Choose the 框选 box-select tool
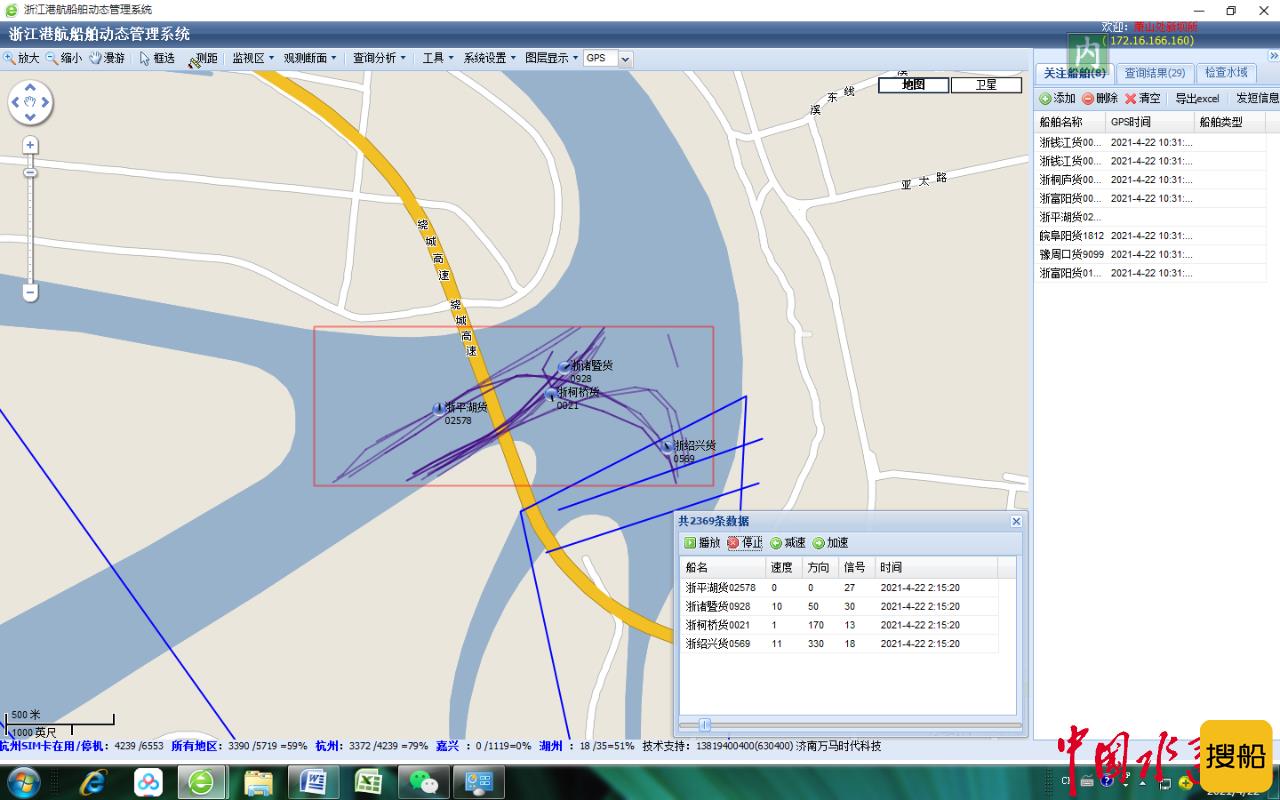The height and width of the screenshot is (800, 1280). click(x=157, y=58)
